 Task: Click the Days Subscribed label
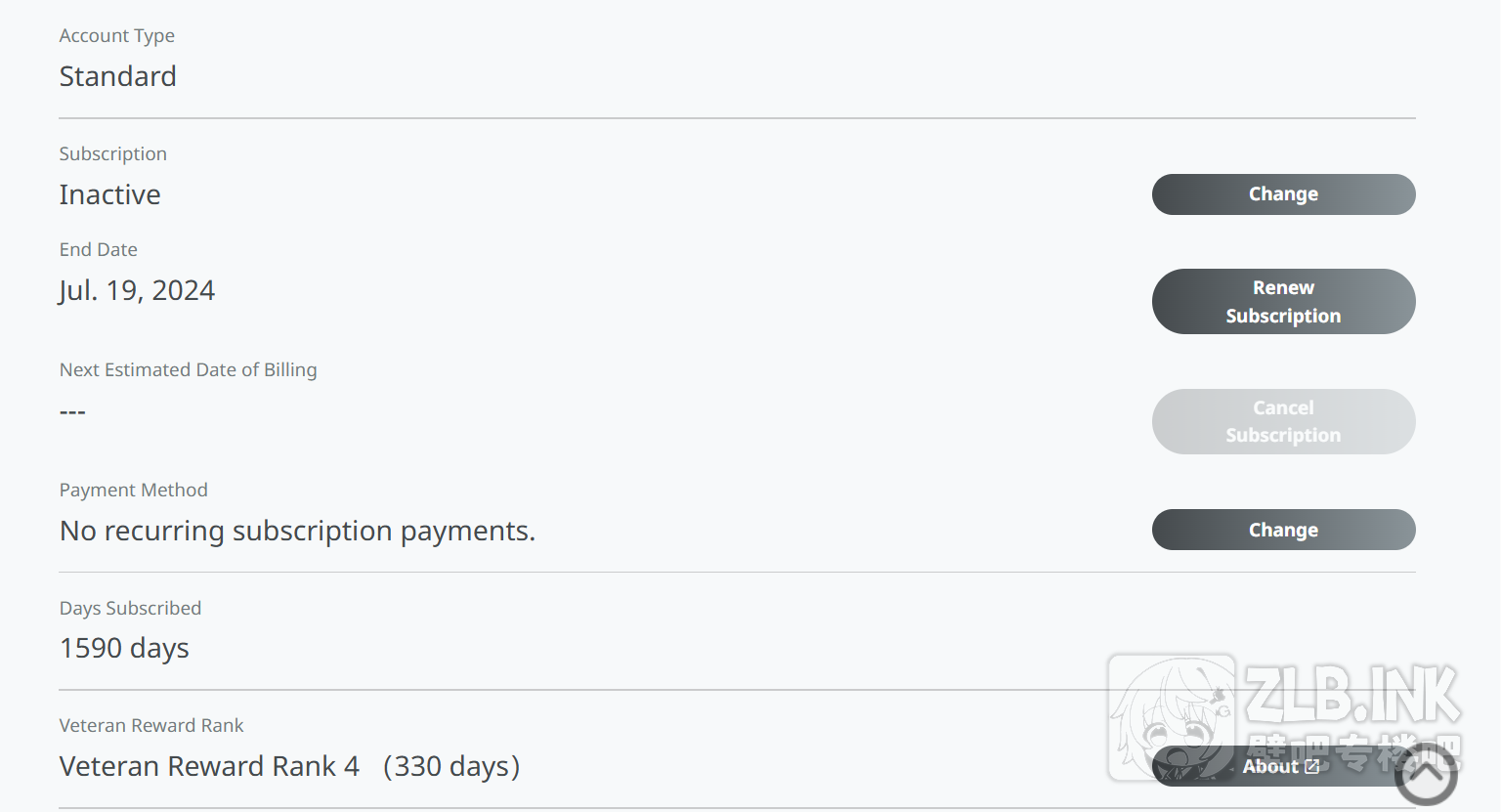130,608
